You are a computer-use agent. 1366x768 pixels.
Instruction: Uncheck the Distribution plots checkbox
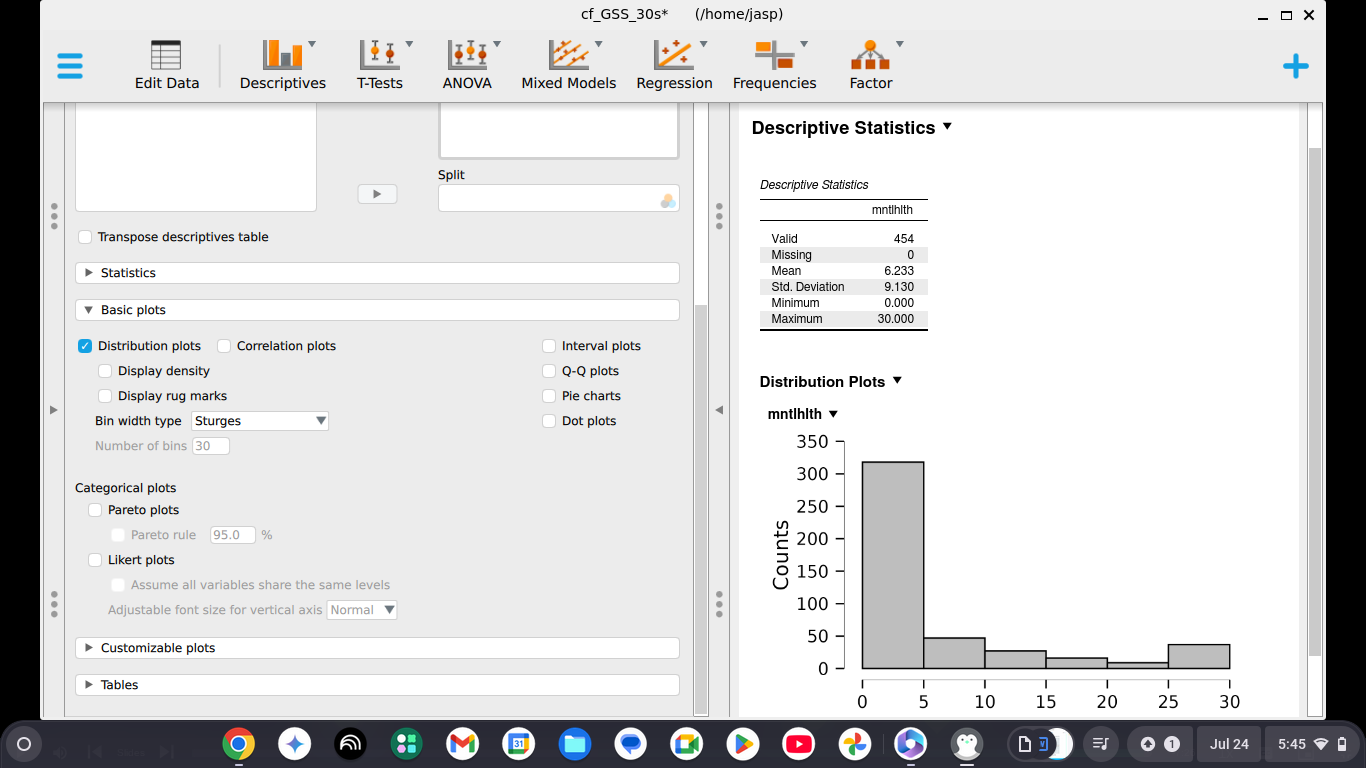[x=86, y=346]
